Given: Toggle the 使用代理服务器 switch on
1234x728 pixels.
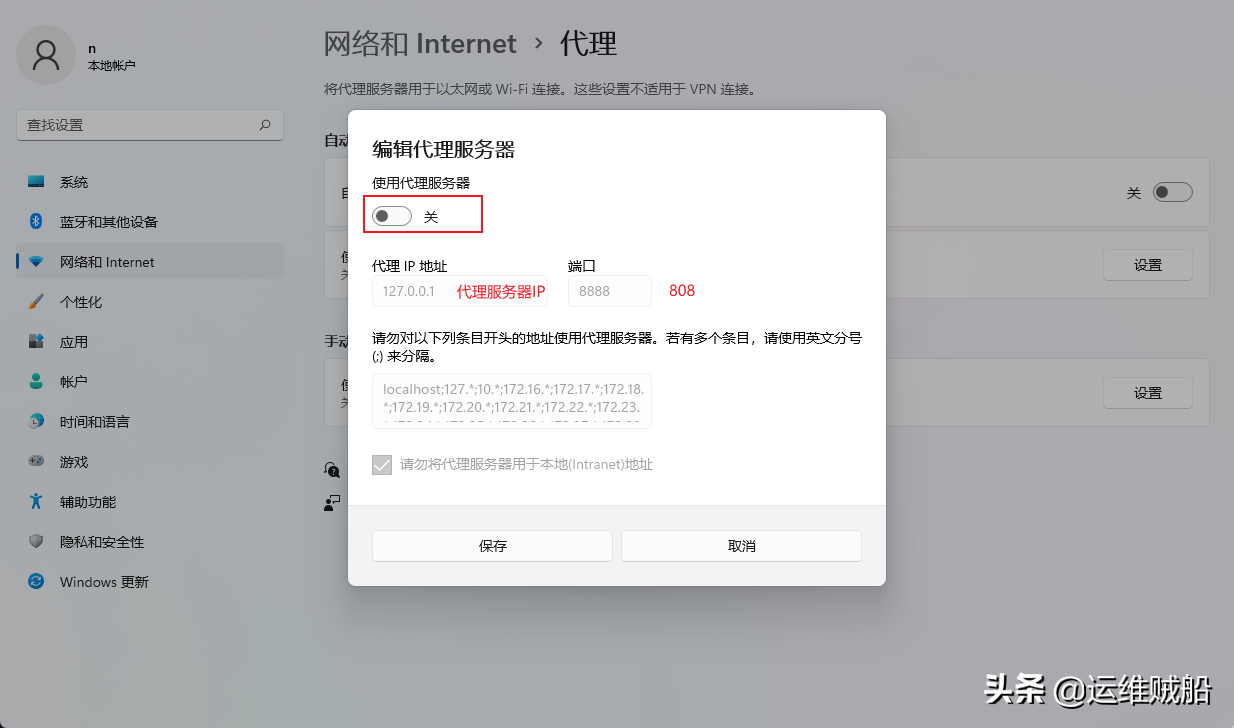Looking at the screenshot, I should [392, 216].
